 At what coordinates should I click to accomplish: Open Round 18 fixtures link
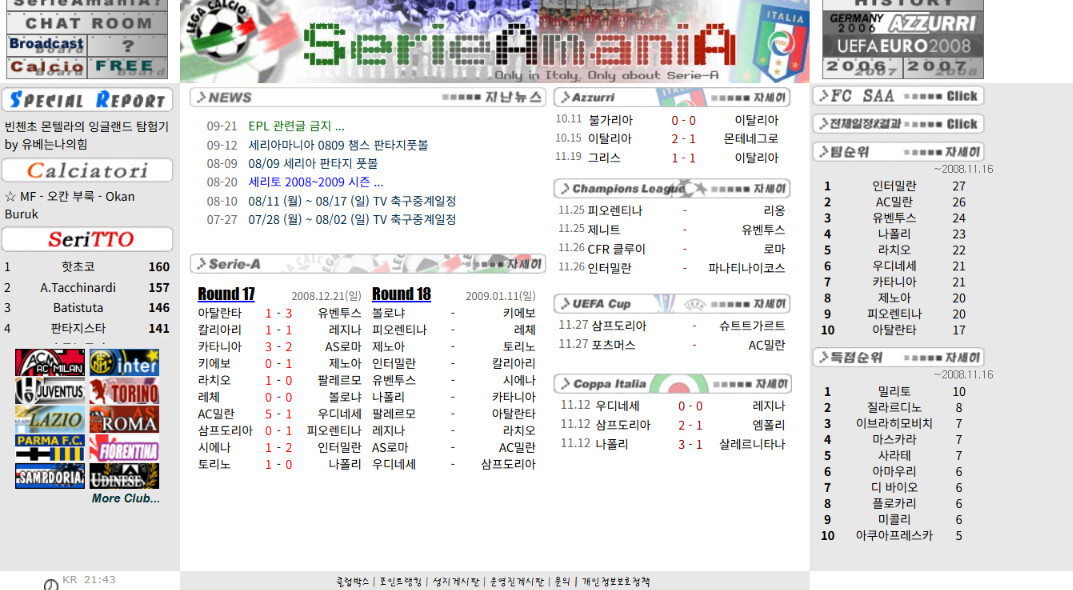click(401, 294)
